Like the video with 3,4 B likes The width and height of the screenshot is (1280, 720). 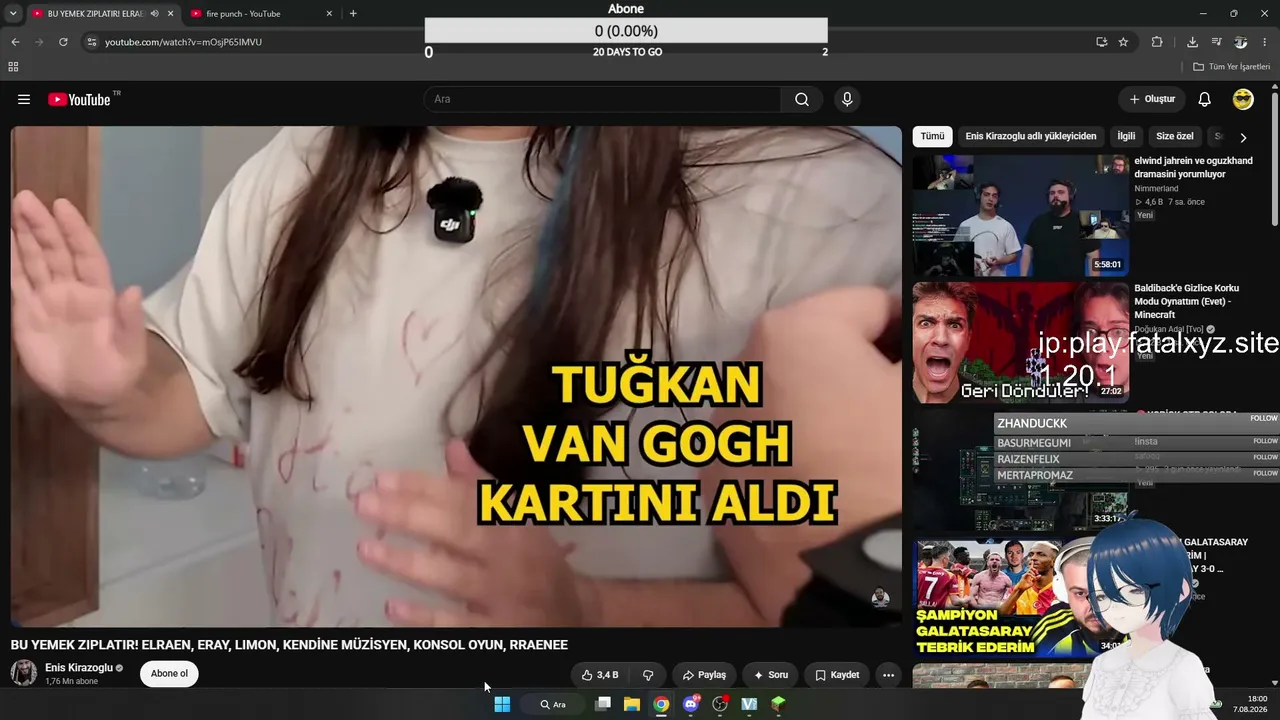click(600, 675)
